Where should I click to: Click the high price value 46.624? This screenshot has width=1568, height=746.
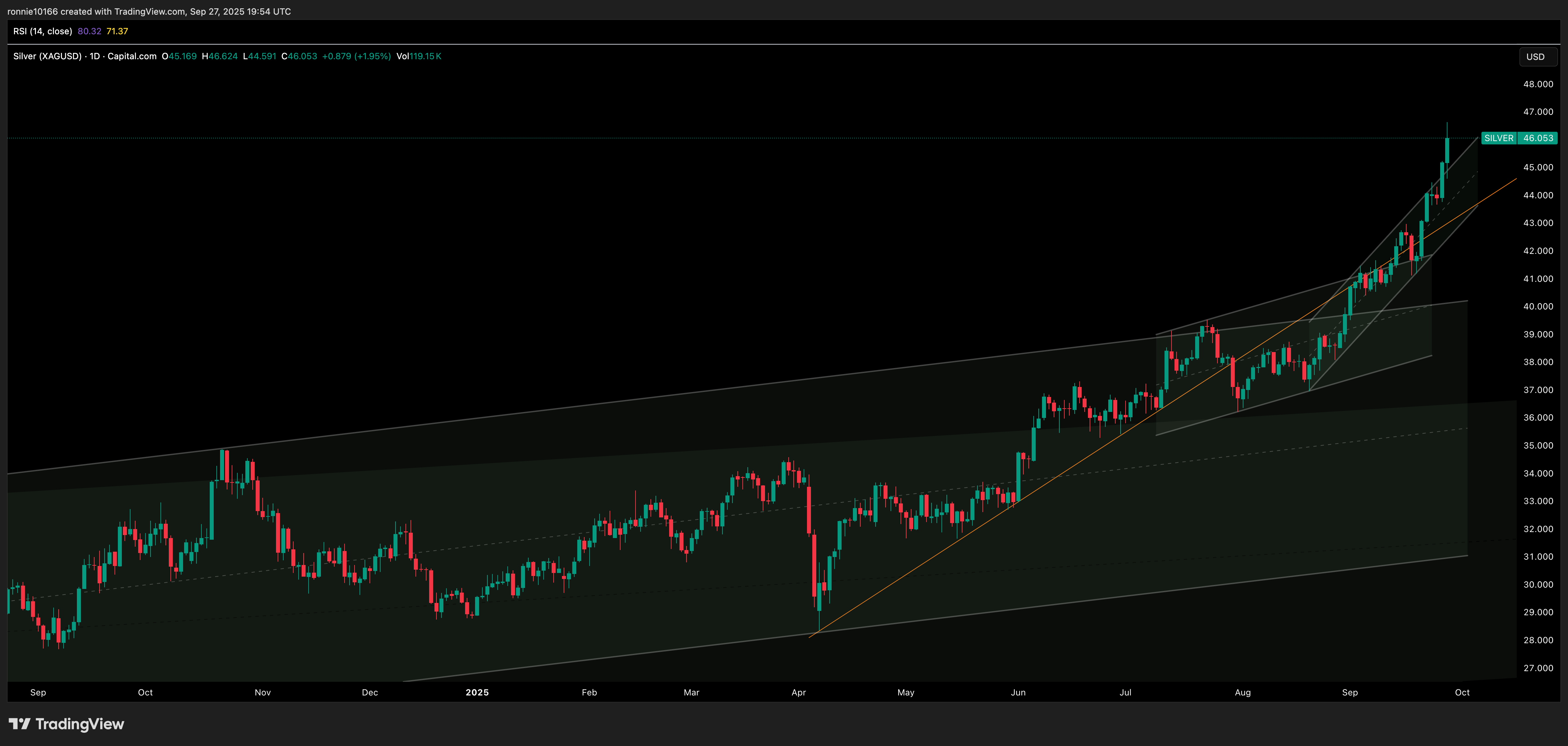click(x=223, y=56)
